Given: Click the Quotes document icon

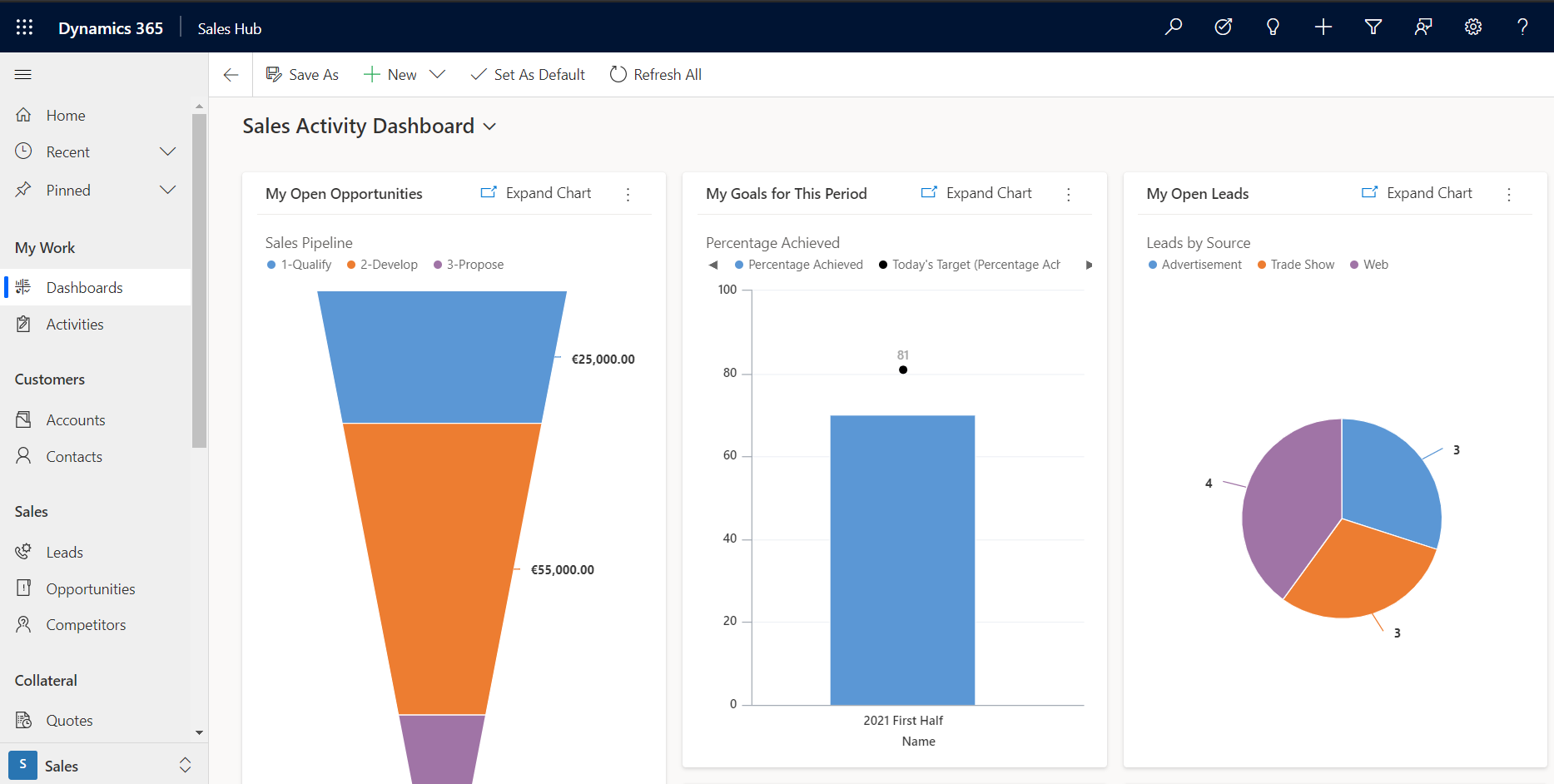Looking at the screenshot, I should coord(23,720).
